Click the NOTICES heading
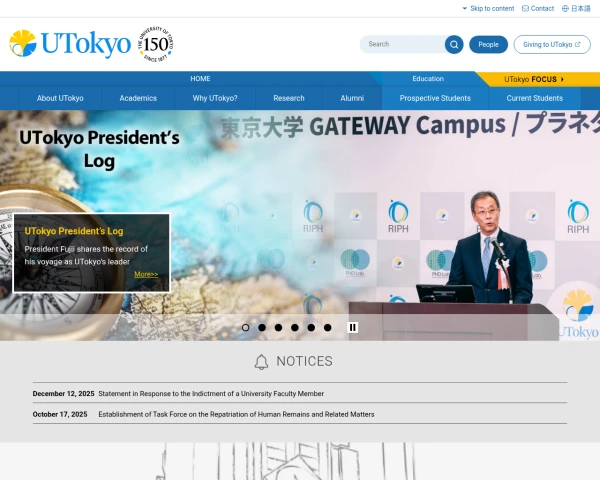 (x=305, y=361)
